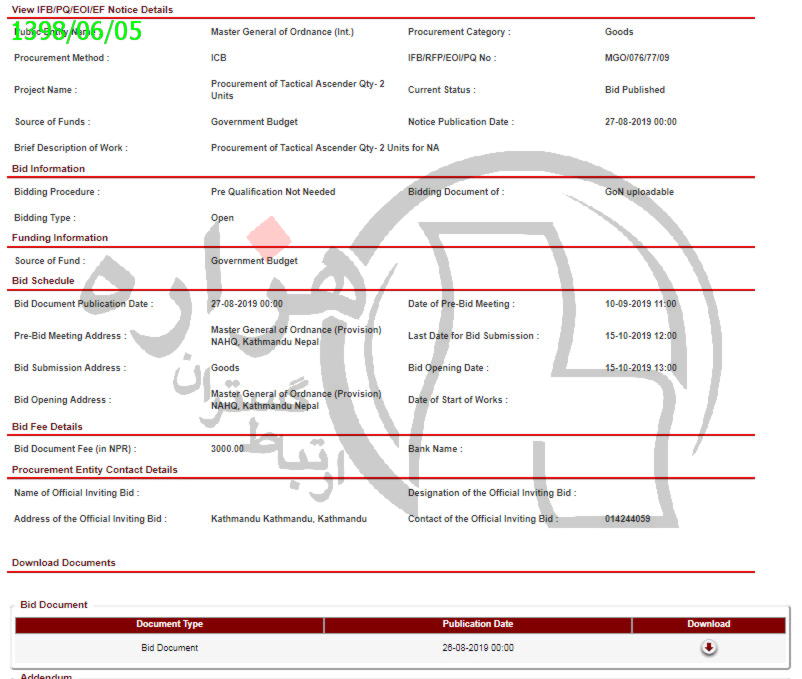The width and height of the screenshot is (802, 679).
Task: Click the Bid Published status value
Action: [634, 90]
